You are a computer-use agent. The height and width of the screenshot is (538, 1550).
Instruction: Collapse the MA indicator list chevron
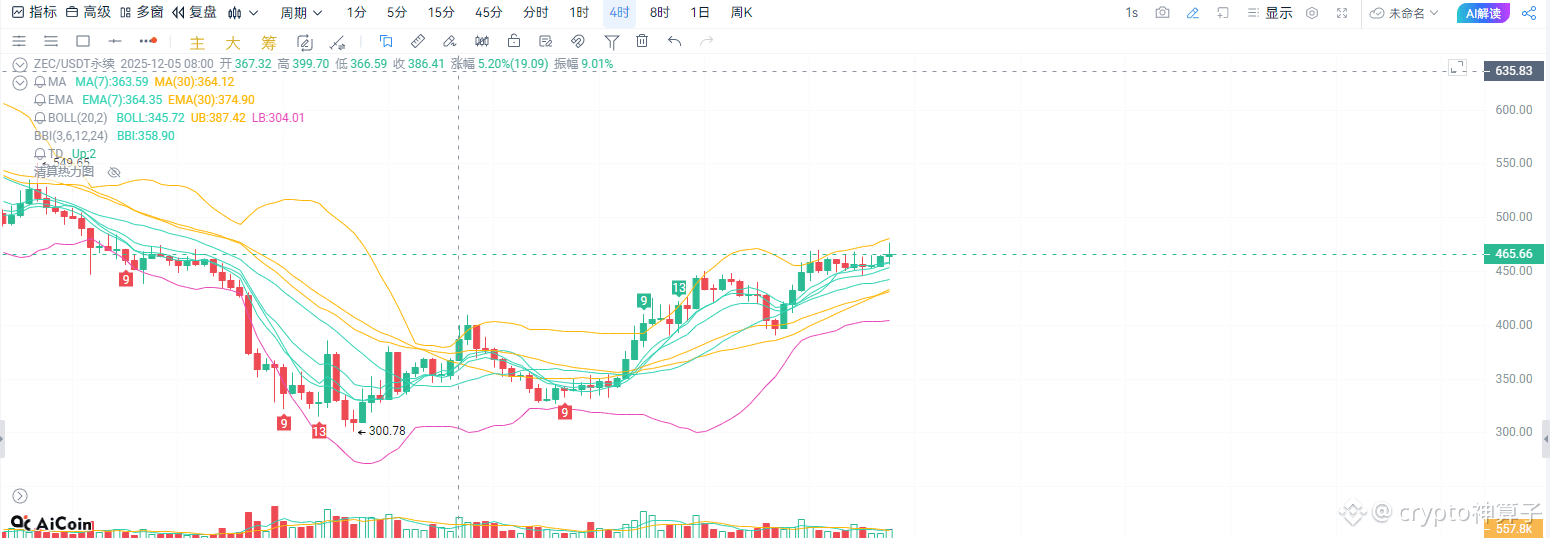[x=19, y=82]
